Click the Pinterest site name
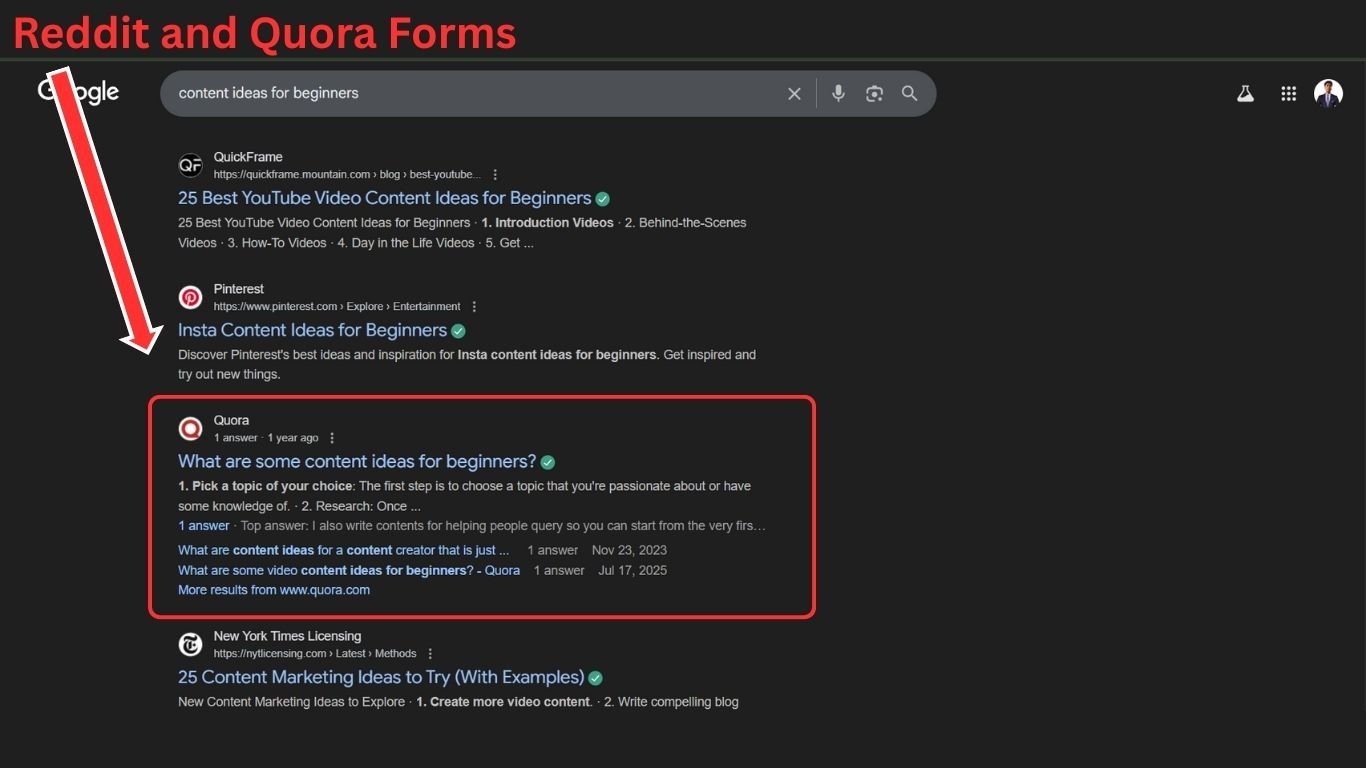Screen dimensions: 1366x768 click(x=239, y=289)
